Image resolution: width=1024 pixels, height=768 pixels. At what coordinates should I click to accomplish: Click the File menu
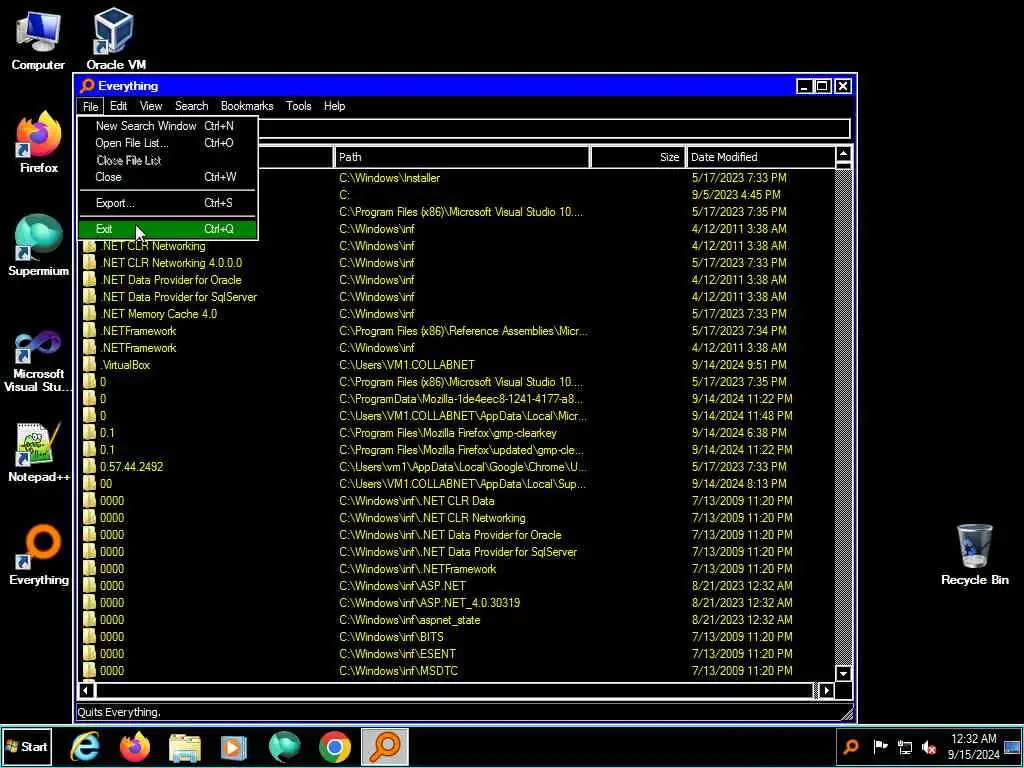pyautogui.click(x=90, y=106)
